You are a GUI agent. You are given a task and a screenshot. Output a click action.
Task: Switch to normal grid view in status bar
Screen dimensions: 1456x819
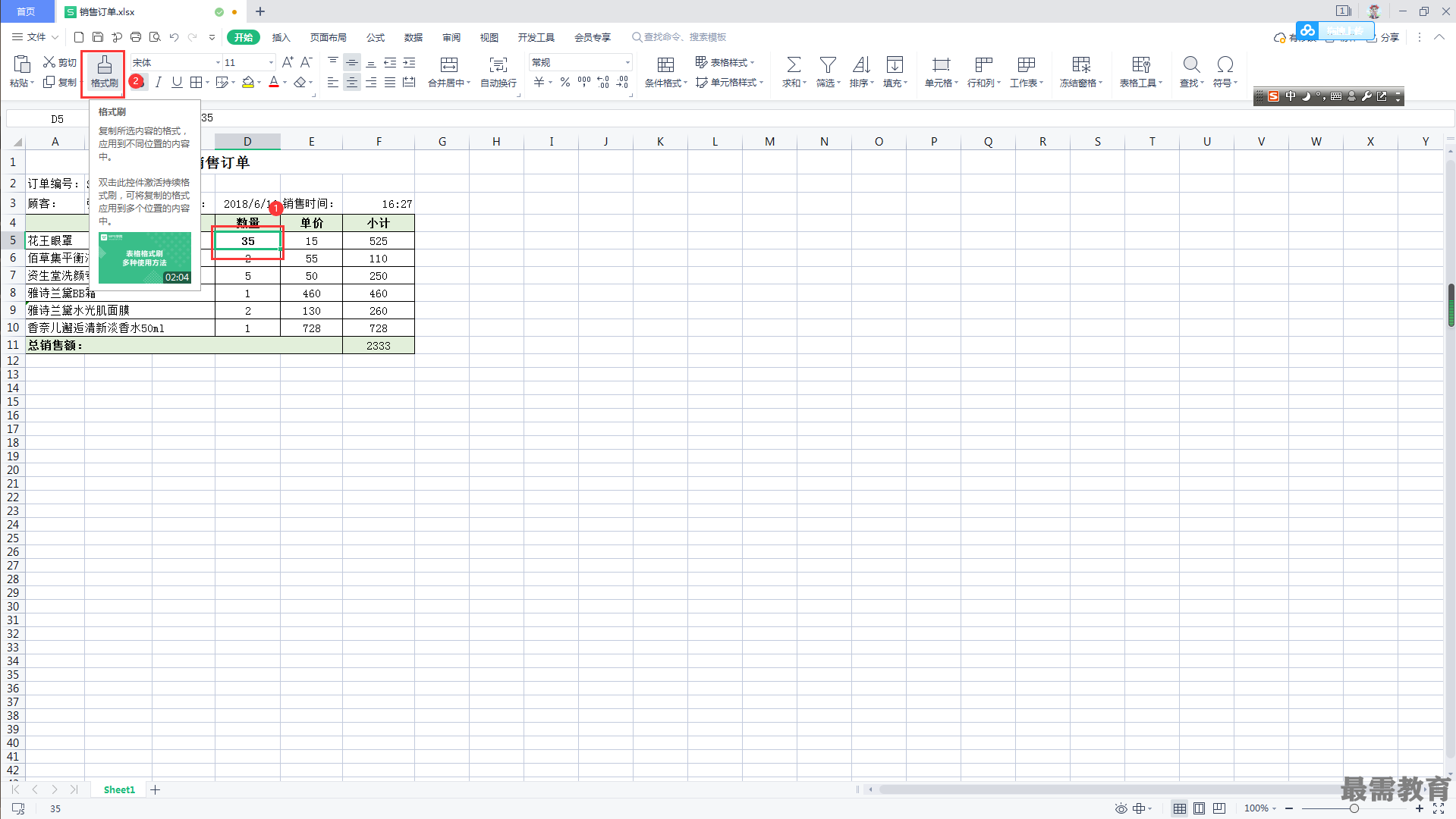[1180, 808]
